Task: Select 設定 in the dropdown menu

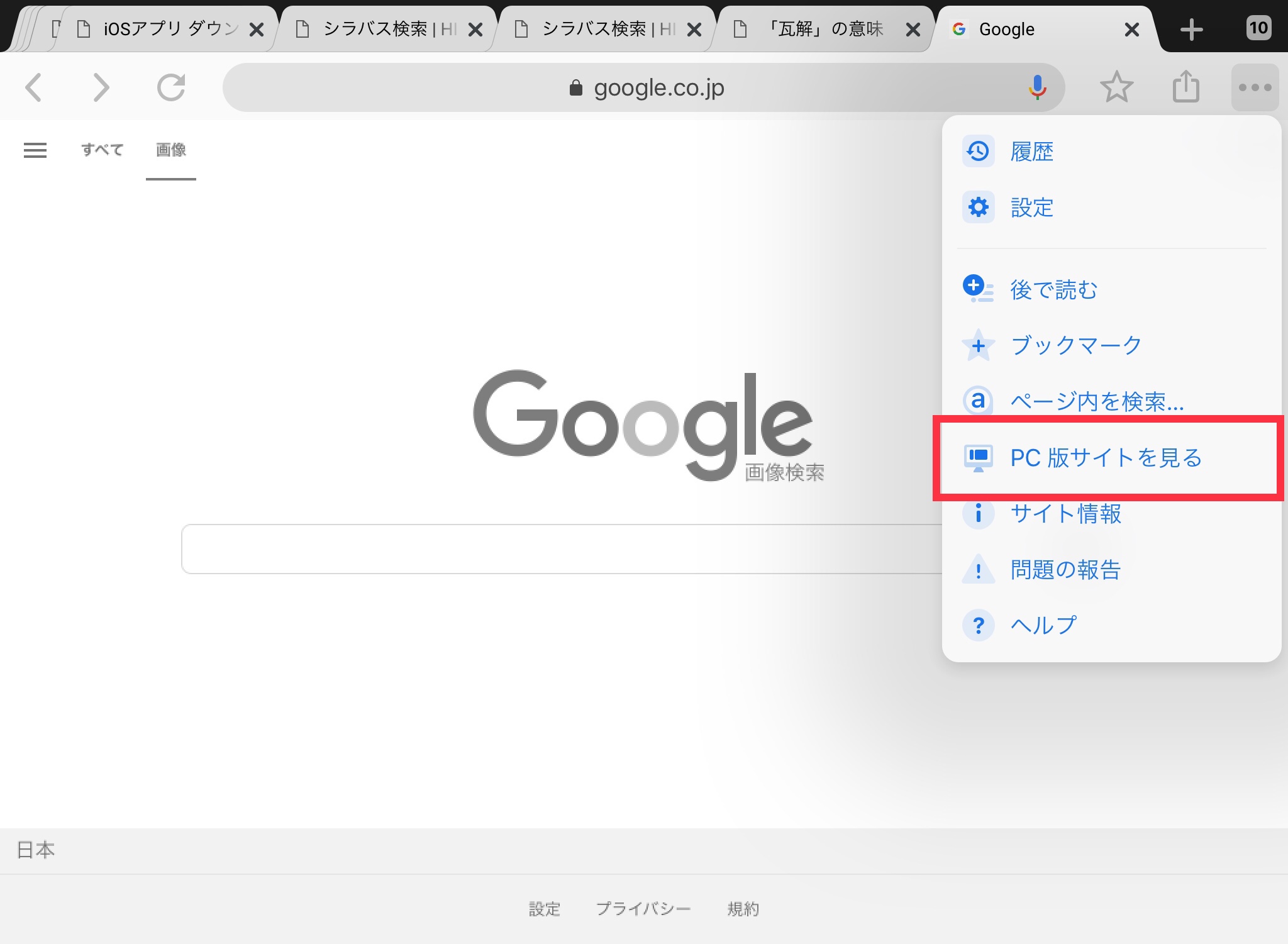Action: pos(1032,208)
